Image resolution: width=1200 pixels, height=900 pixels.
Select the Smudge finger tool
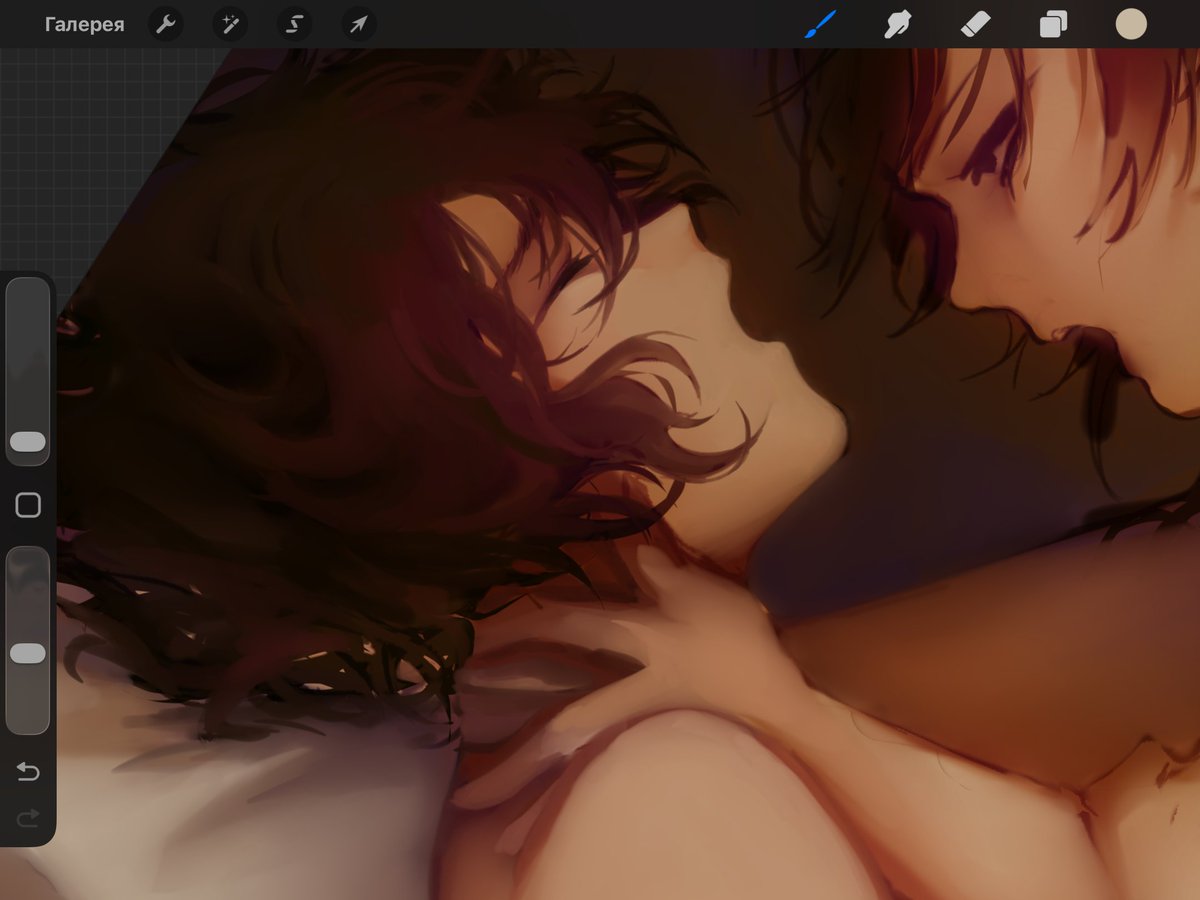pyautogui.click(x=898, y=24)
